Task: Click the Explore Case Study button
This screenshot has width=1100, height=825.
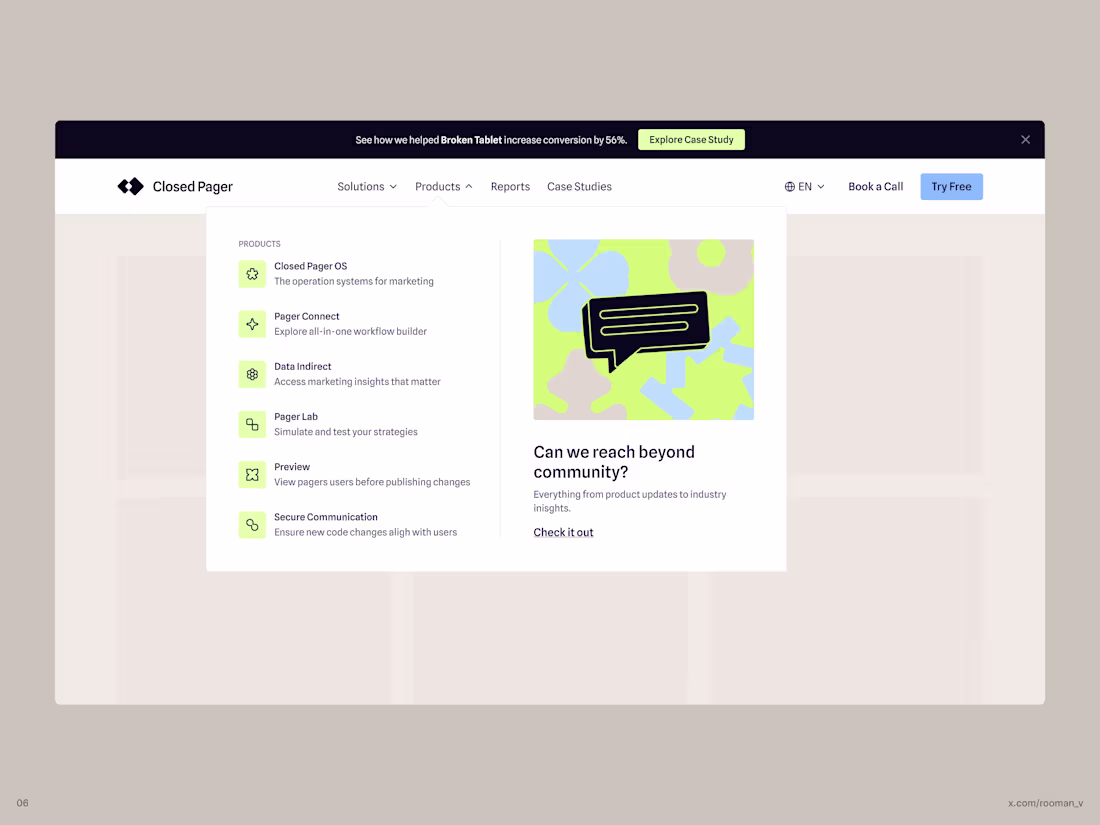Action: click(691, 139)
